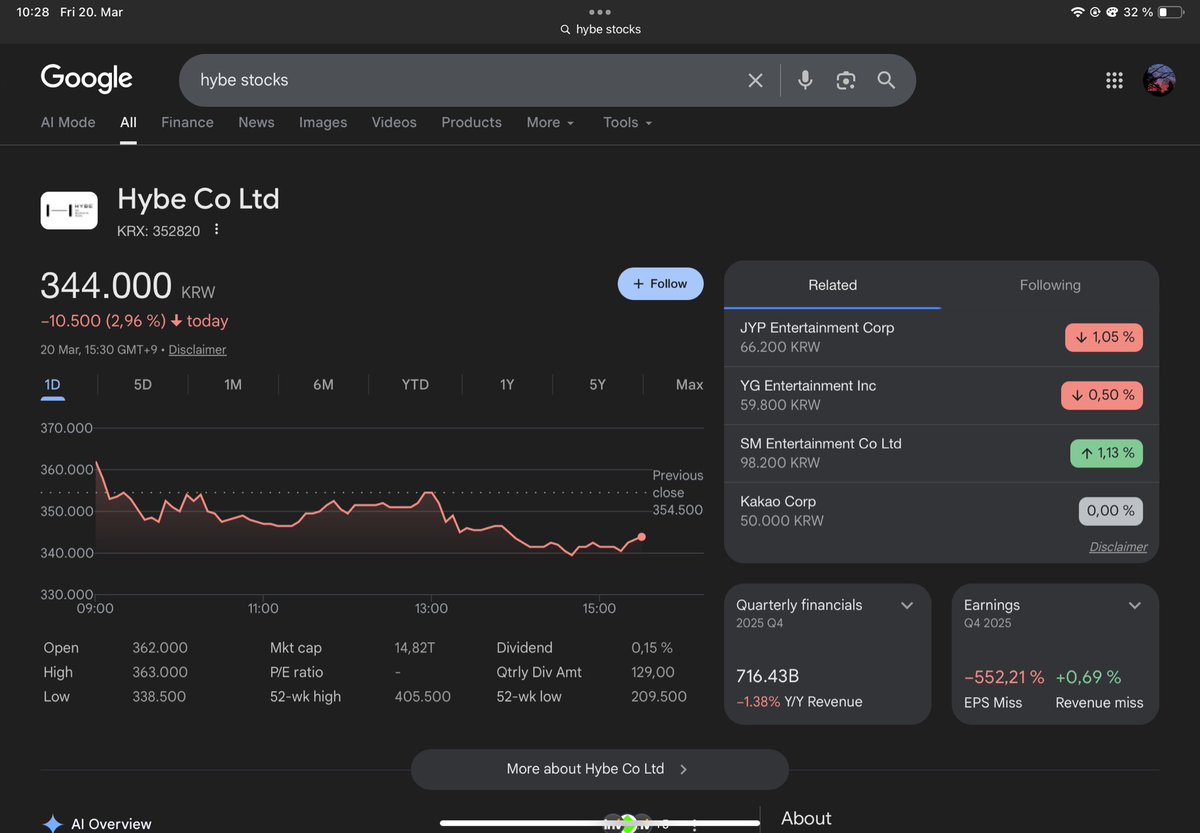Open the Google apps grid
Image resolution: width=1200 pixels, height=833 pixels.
pyautogui.click(x=1114, y=80)
